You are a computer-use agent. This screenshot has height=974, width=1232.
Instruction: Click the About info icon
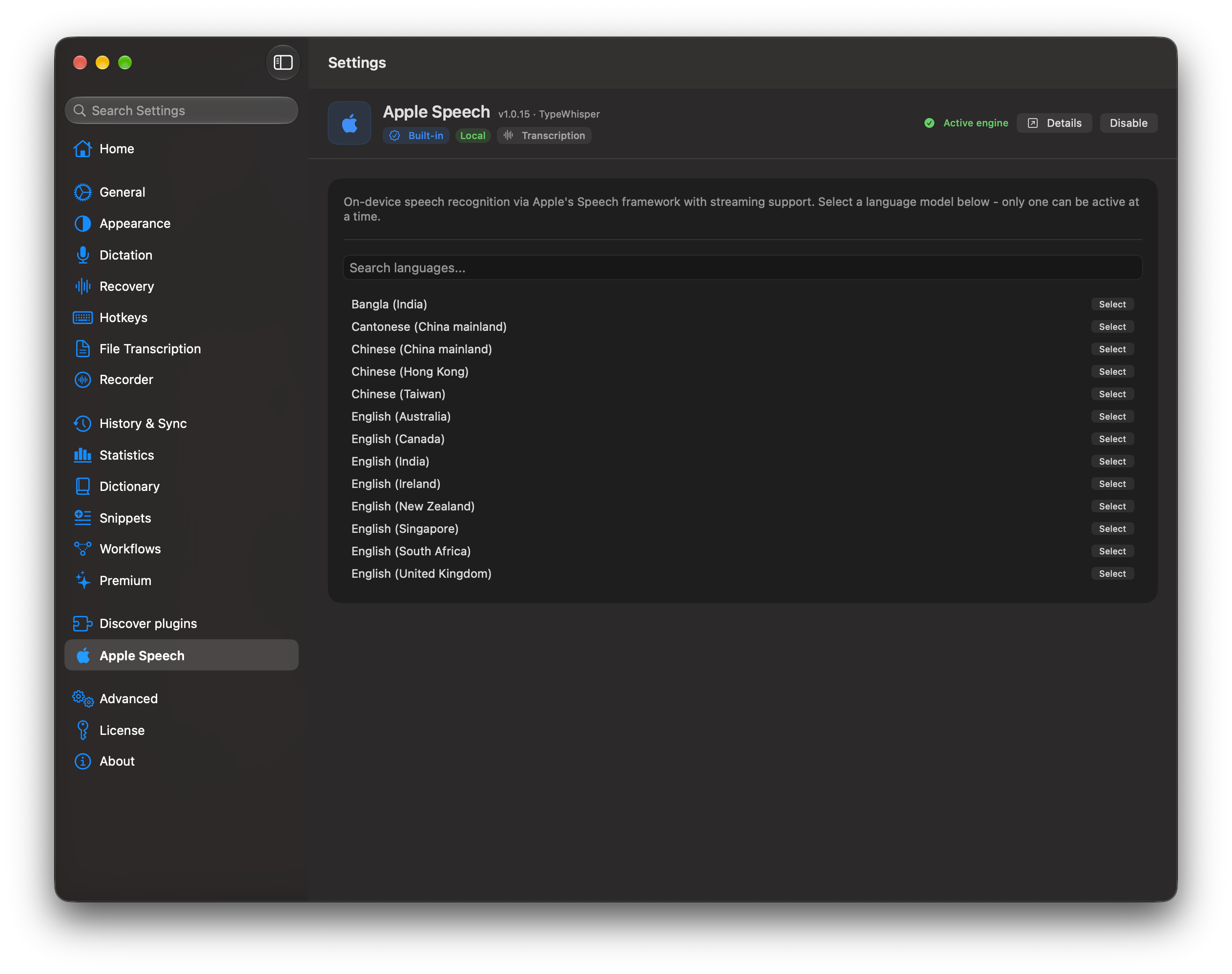(82, 761)
